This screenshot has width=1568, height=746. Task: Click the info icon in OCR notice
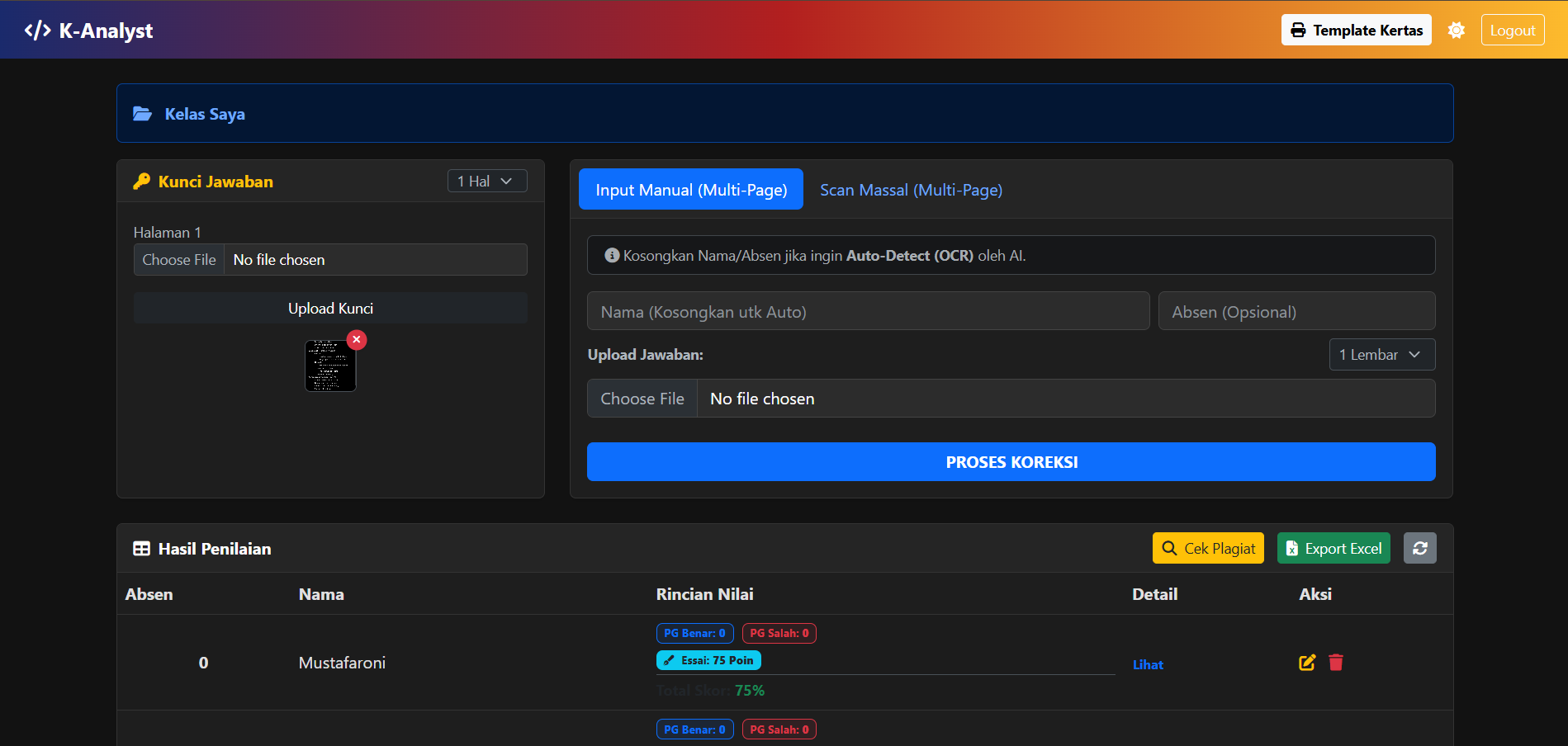tap(612, 256)
